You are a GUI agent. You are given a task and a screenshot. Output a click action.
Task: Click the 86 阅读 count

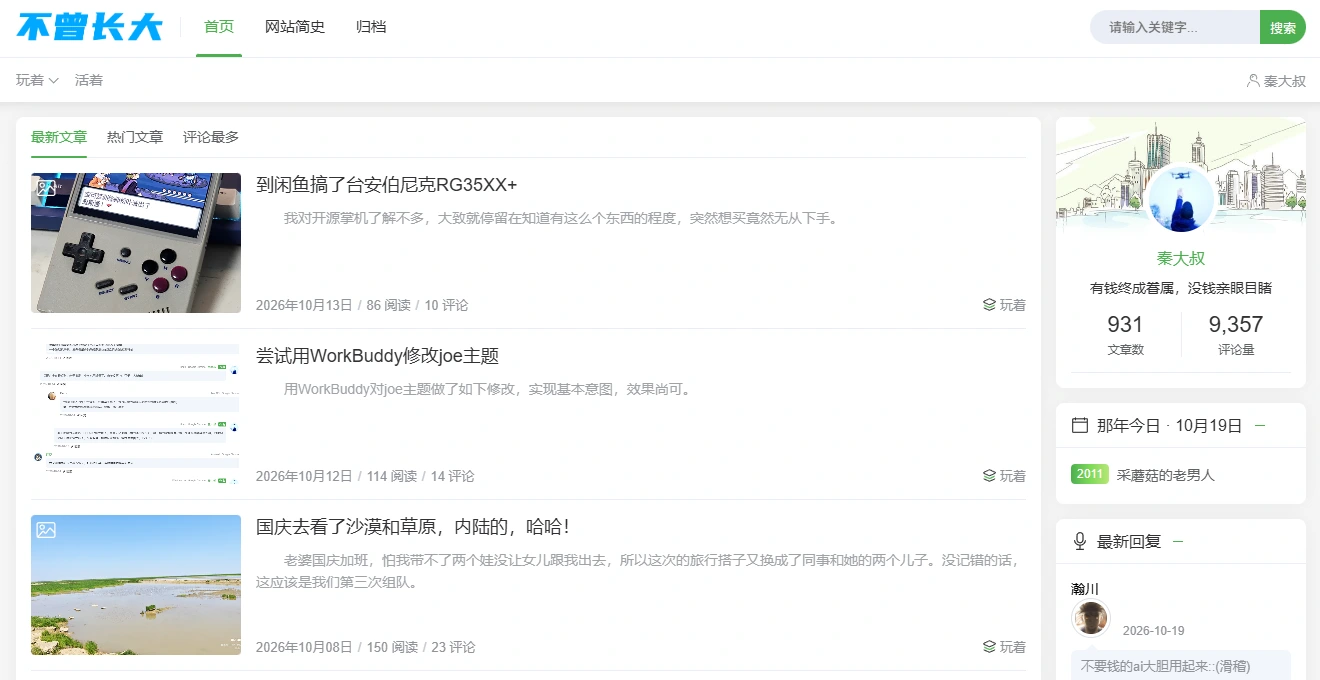pos(388,305)
